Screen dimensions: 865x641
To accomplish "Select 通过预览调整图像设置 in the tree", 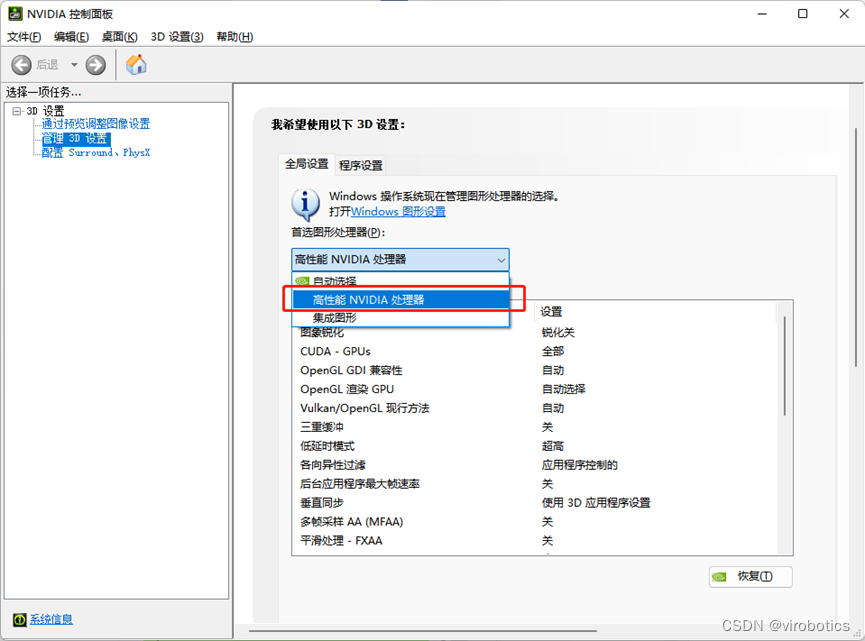I will [x=96, y=124].
